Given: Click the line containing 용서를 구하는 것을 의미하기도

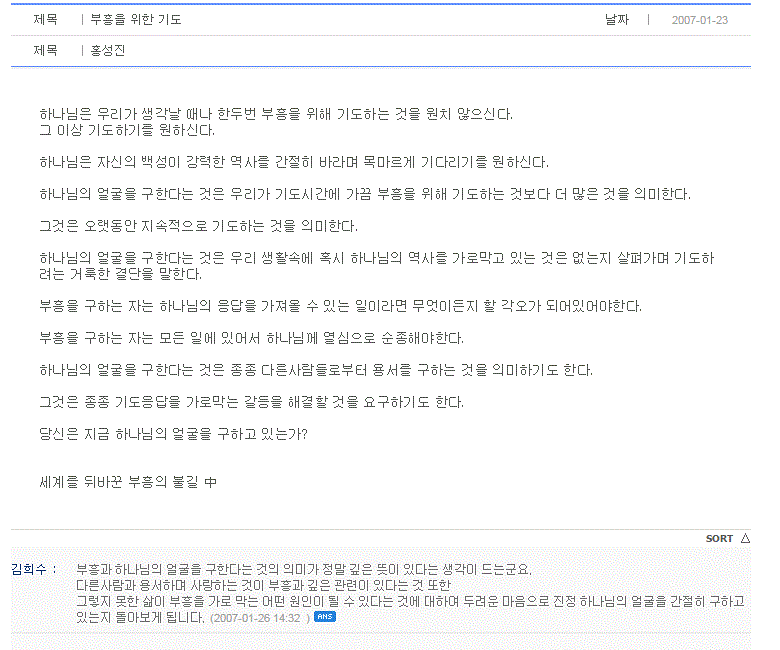Looking at the screenshot, I should pos(316,370).
